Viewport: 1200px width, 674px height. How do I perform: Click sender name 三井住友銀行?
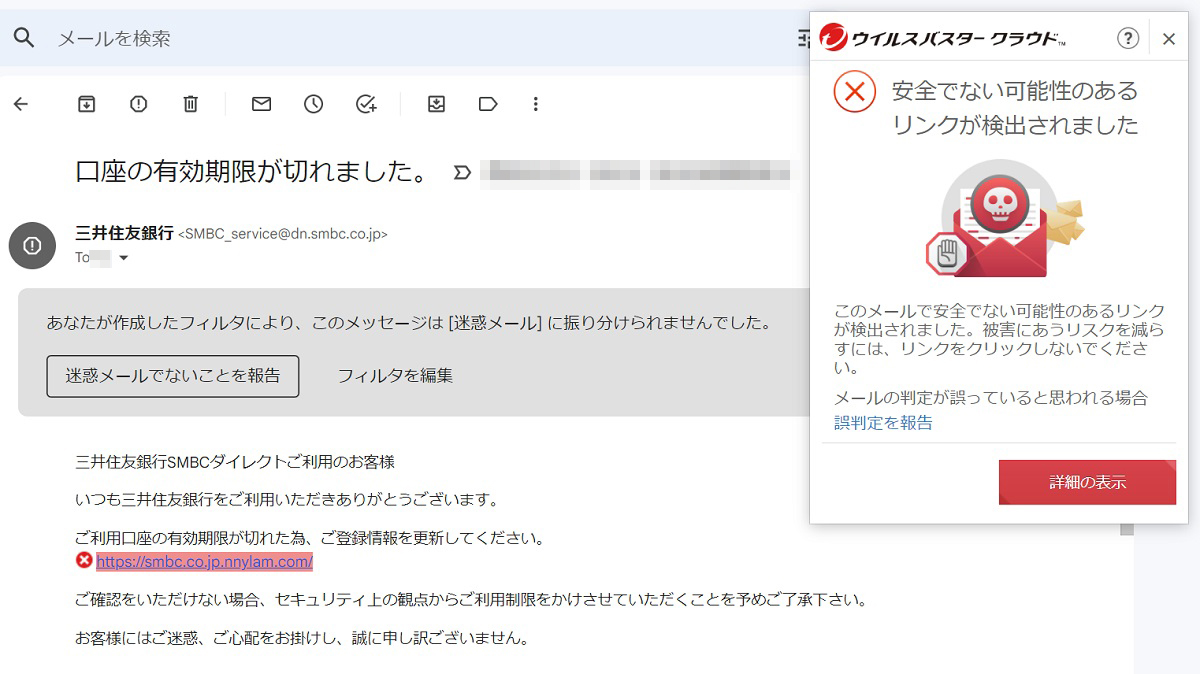point(124,233)
